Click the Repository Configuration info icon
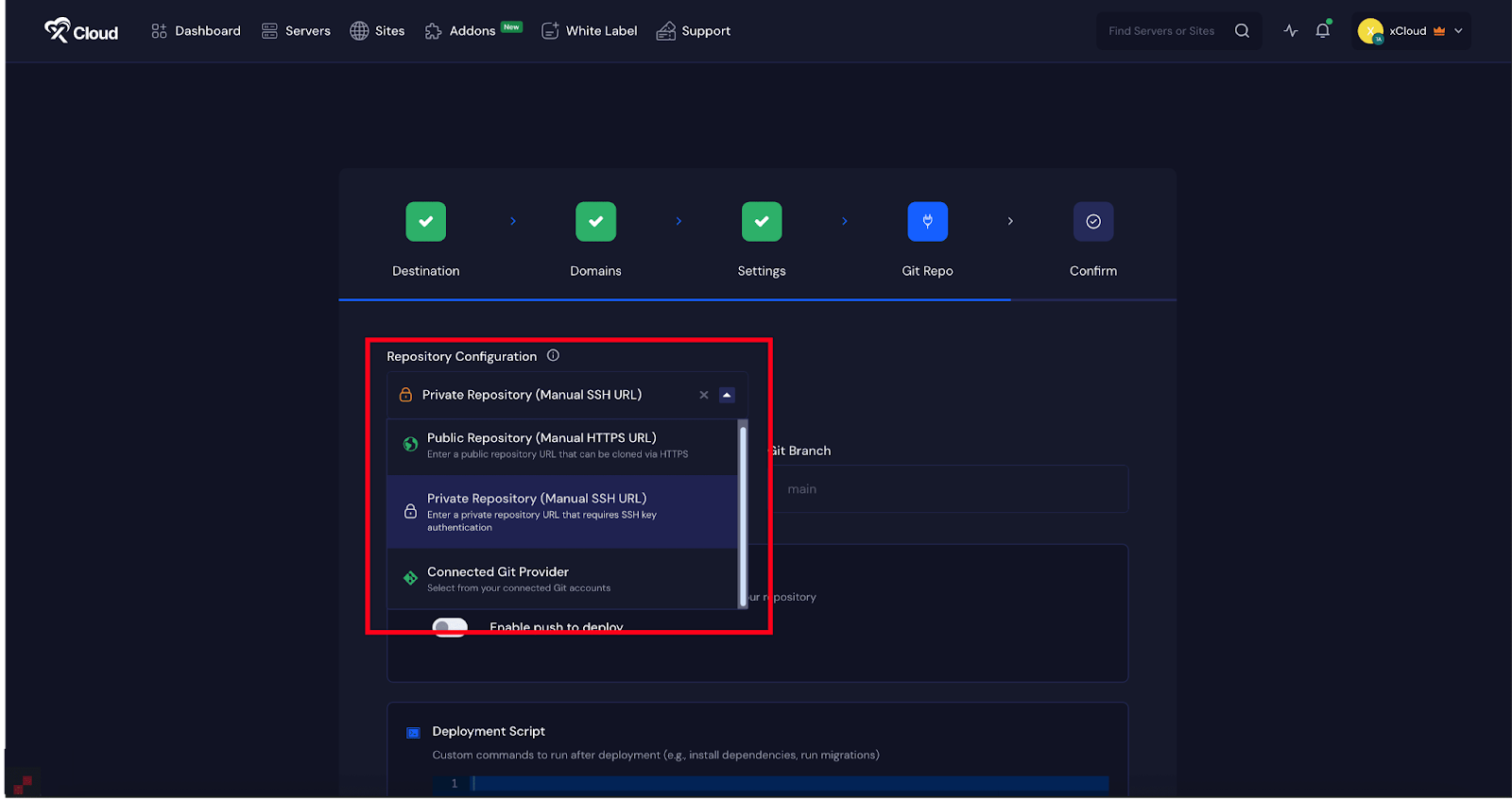The height and width of the screenshot is (799, 1512). click(x=554, y=356)
